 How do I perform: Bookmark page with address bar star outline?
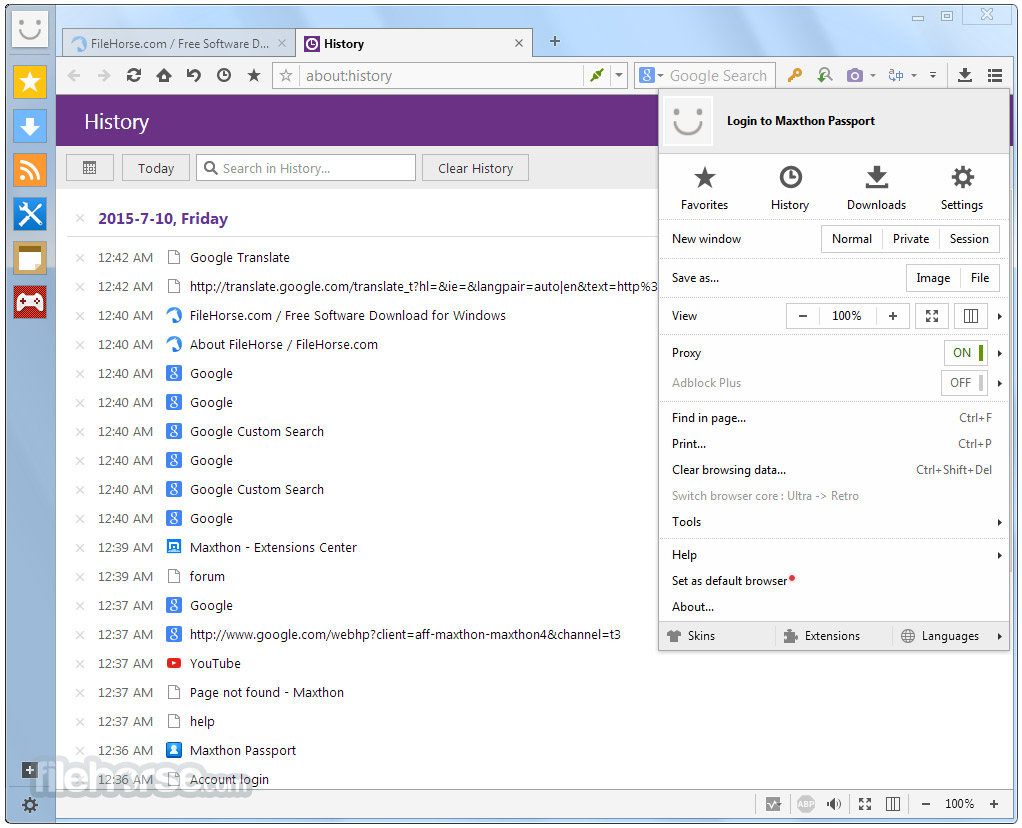[x=285, y=76]
